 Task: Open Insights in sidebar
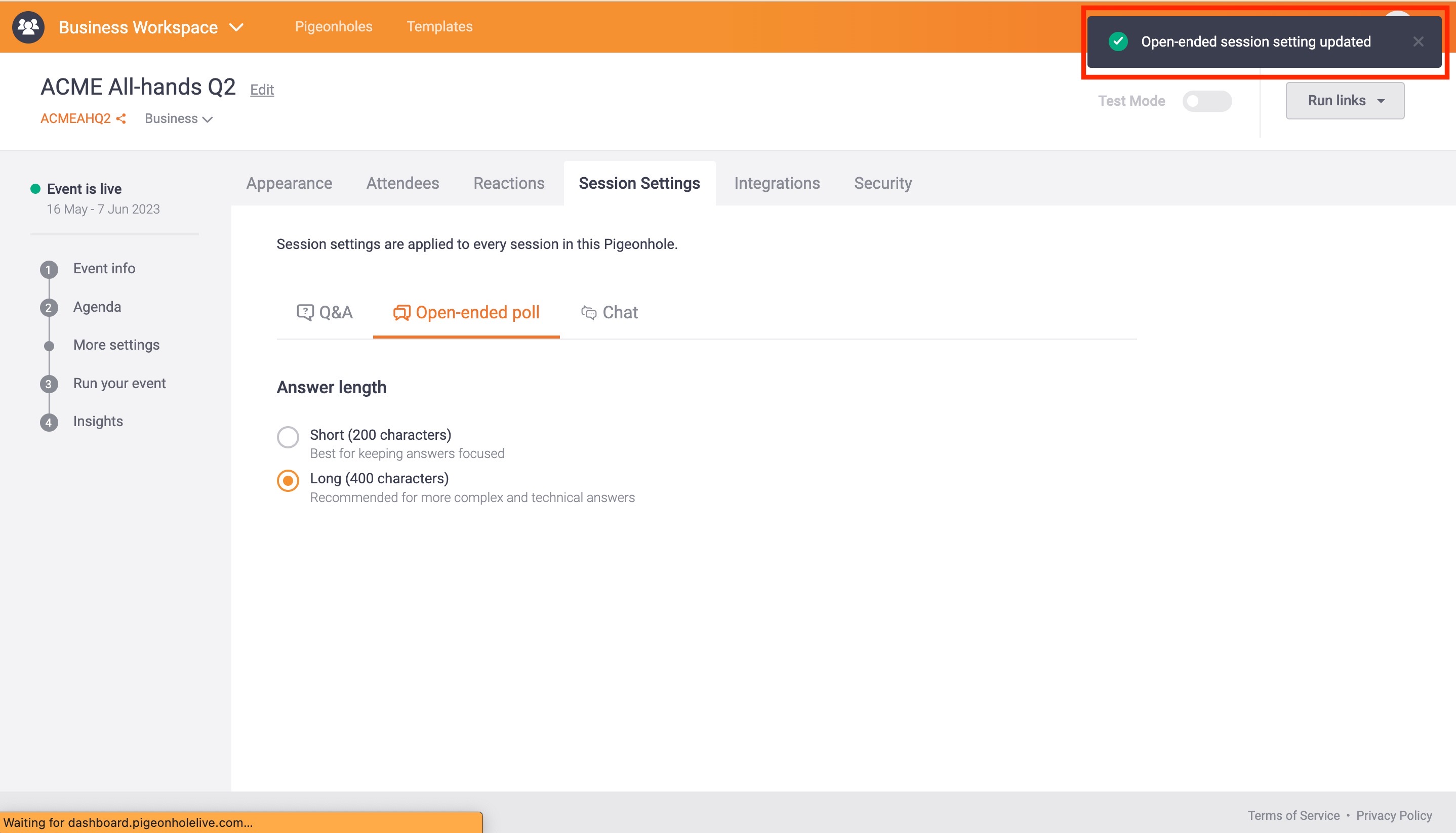click(98, 421)
